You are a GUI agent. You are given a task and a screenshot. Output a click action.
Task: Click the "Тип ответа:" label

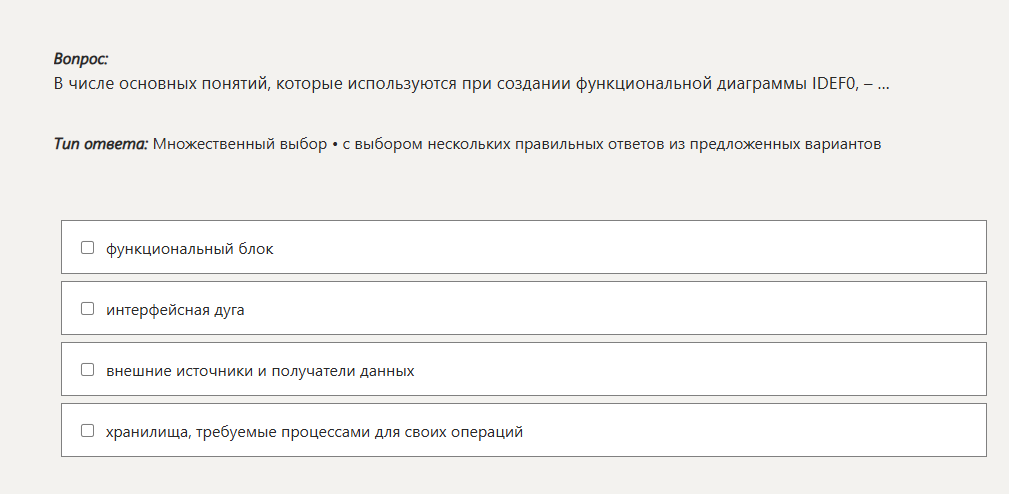101,144
